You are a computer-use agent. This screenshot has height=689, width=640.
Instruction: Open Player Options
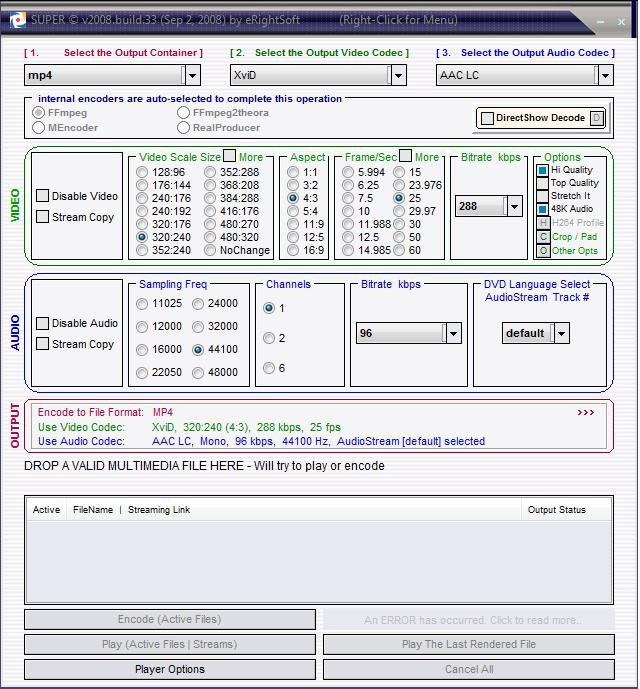click(x=170, y=669)
